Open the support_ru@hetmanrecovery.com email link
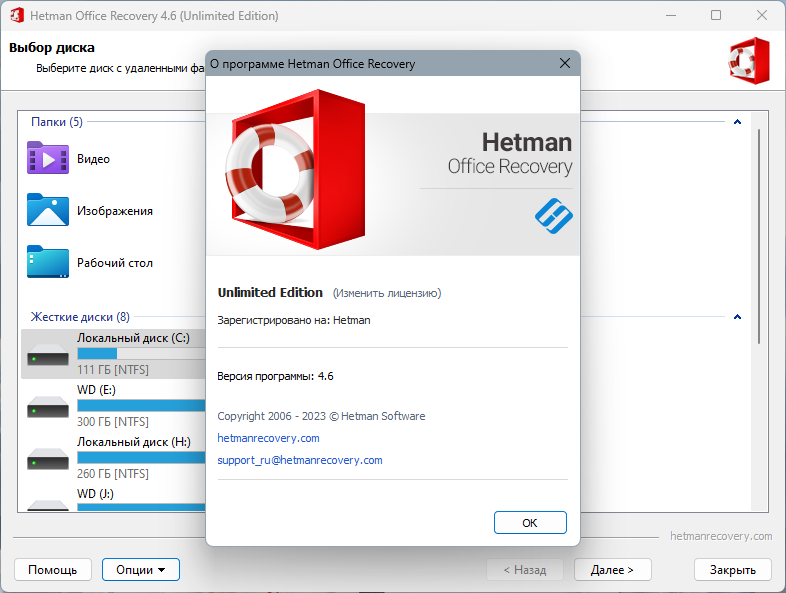This screenshot has width=786, height=593. [x=300, y=460]
